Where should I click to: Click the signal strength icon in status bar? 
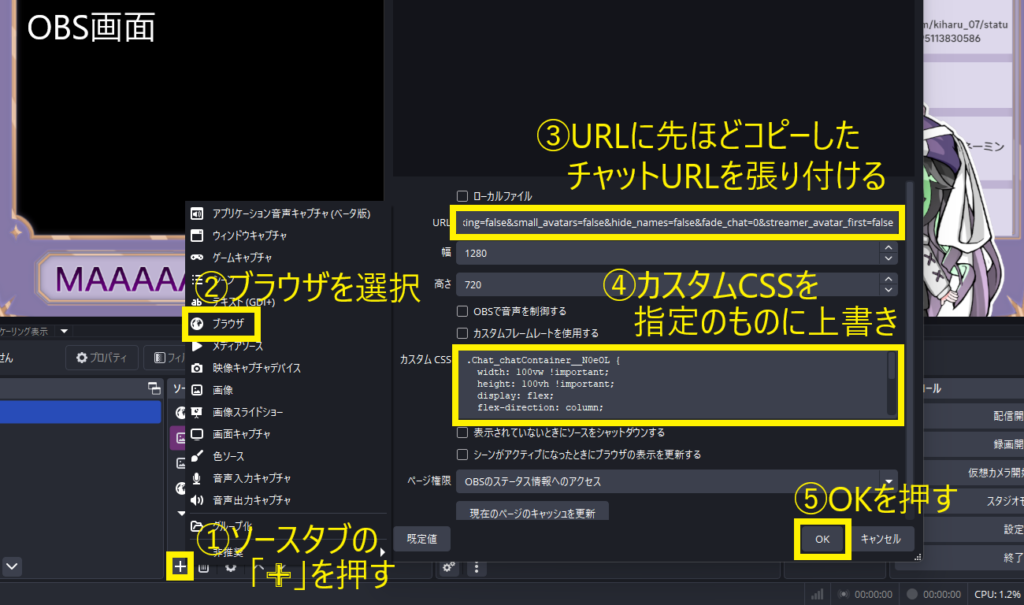[x=817, y=594]
